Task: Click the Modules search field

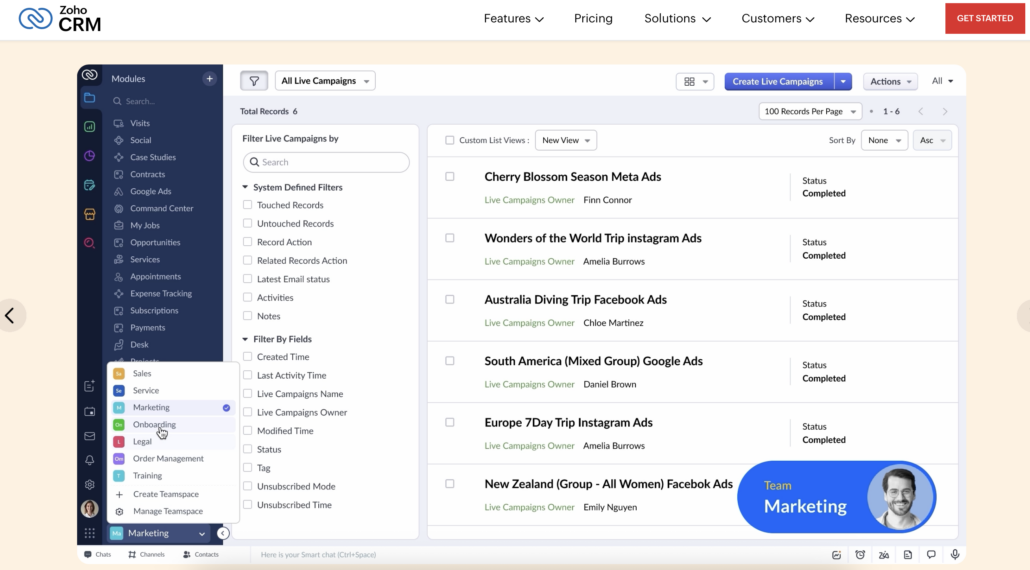Action: (x=164, y=101)
